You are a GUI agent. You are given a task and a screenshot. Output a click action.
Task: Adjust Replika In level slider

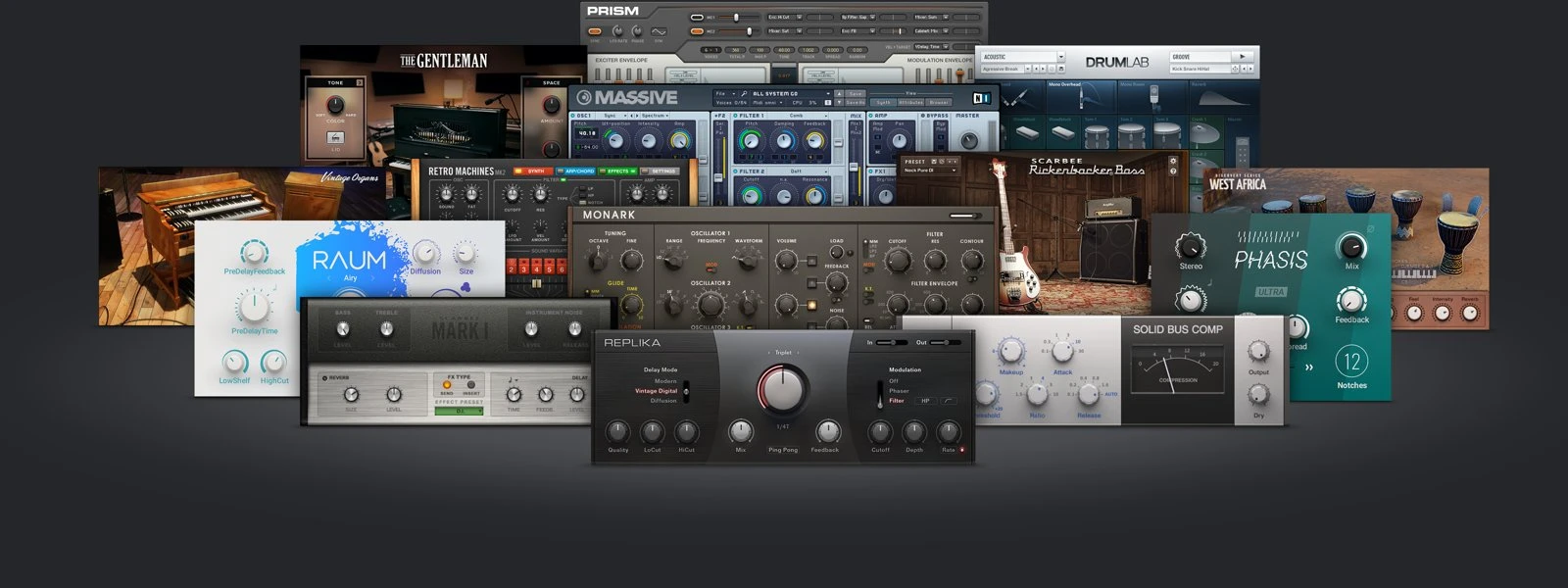894,343
